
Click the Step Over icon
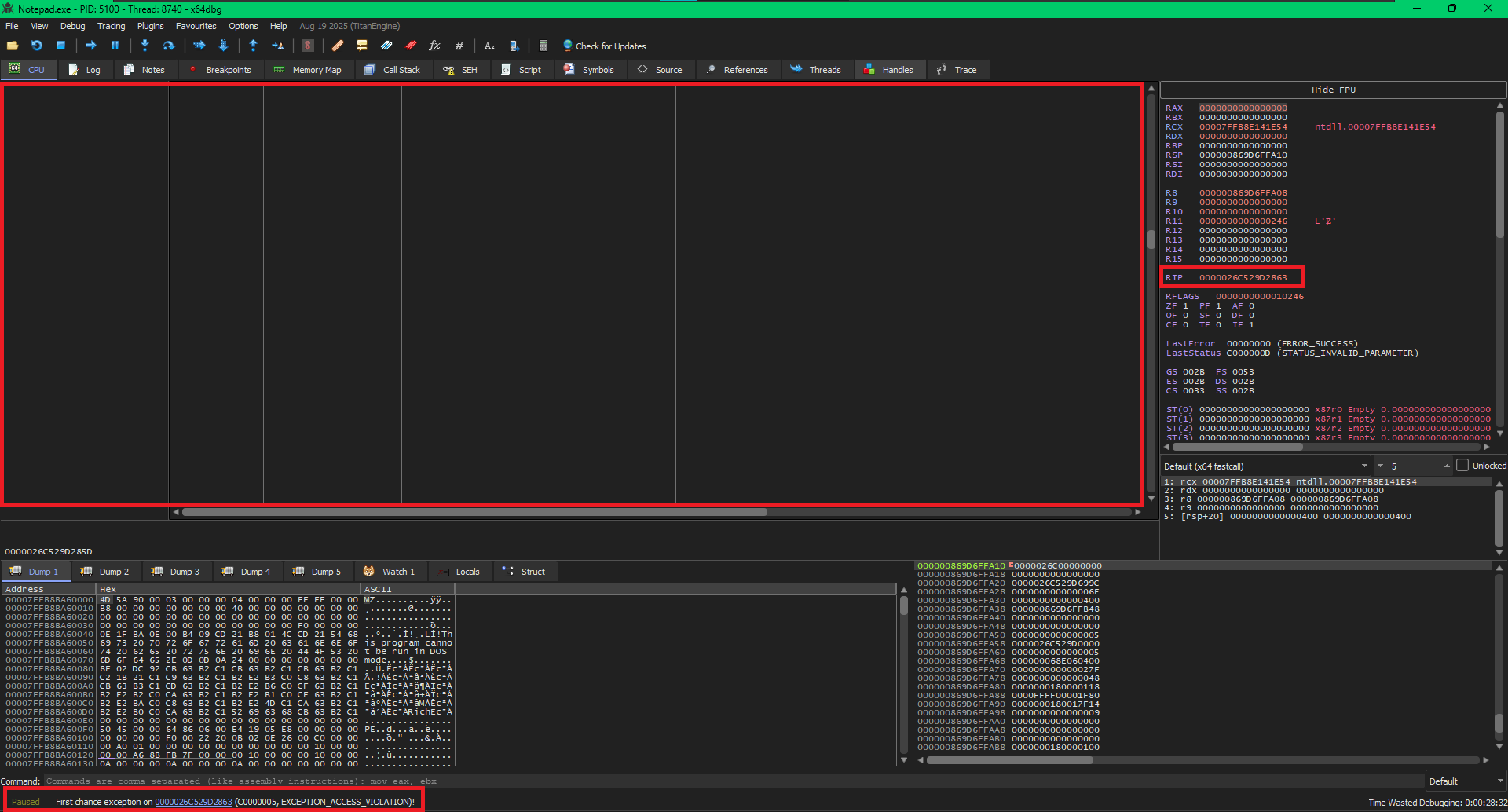click(x=168, y=46)
